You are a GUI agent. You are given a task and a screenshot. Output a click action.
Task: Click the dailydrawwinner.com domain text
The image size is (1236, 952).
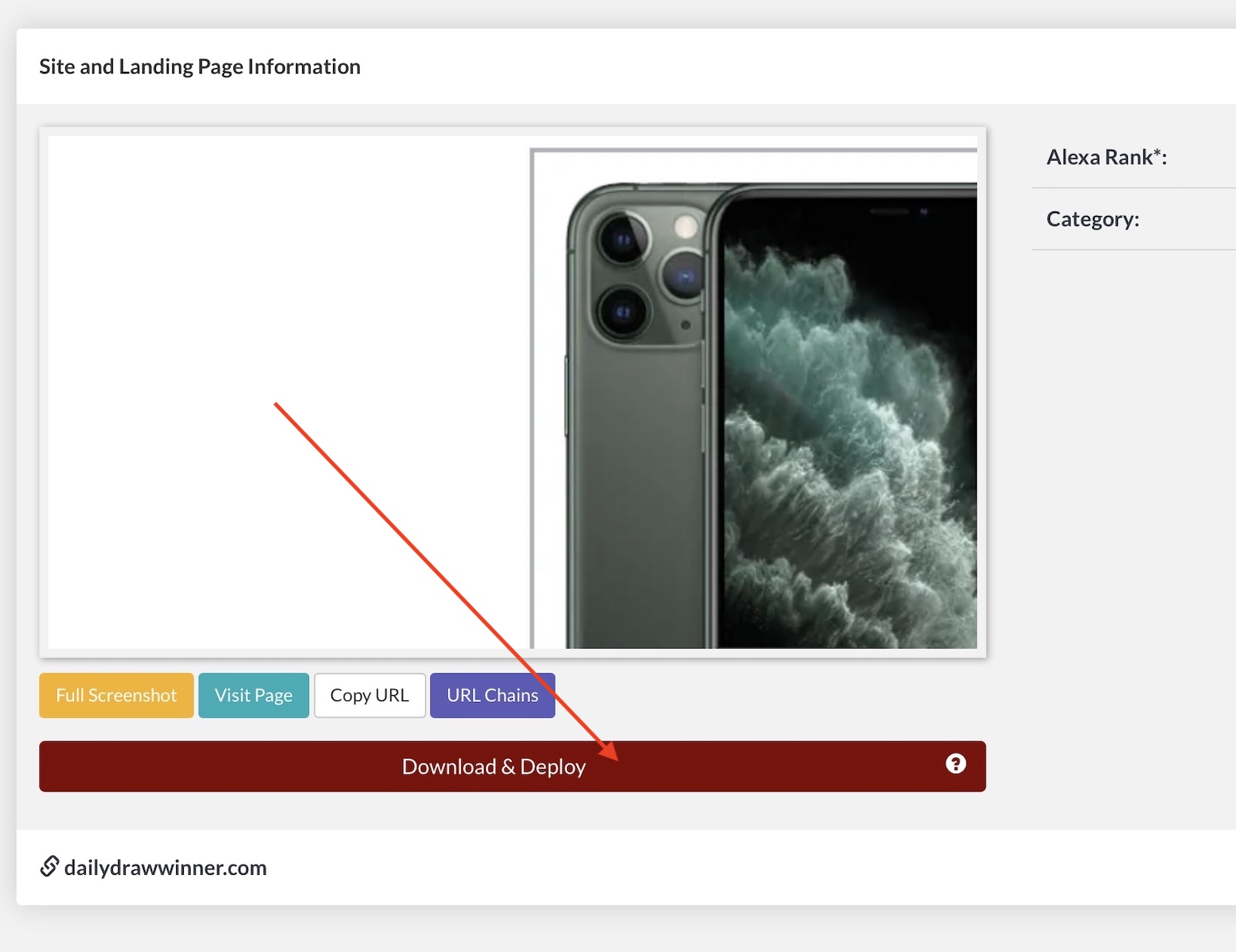point(165,868)
